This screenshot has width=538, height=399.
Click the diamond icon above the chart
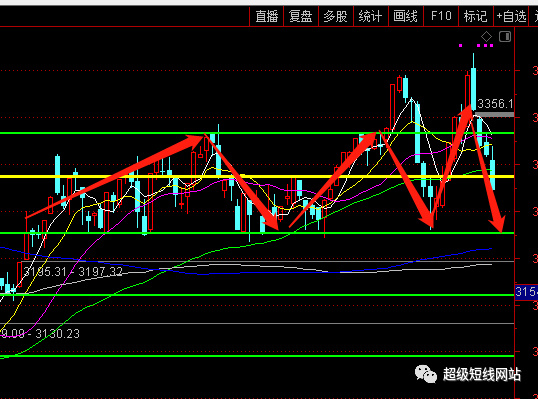pyautogui.click(x=486, y=36)
